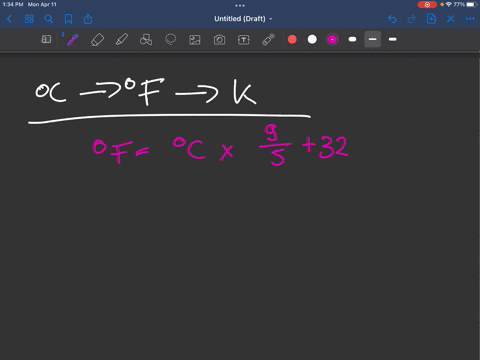Tap the 1:34 PM clock in the status bar
The height and width of the screenshot is (360, 480).
pyautogui.click(x=13, y=5)
